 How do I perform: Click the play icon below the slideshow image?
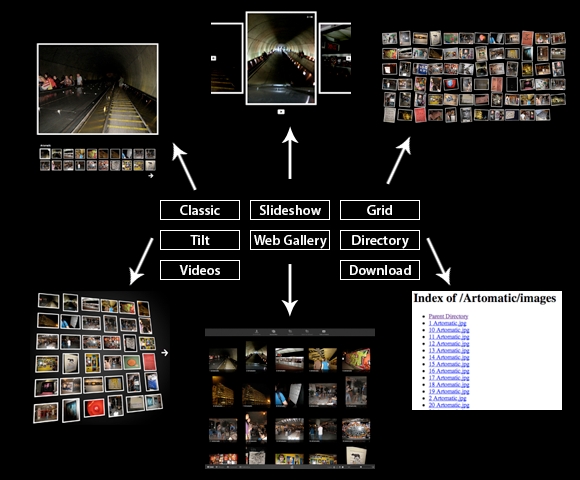pos(281,112)
